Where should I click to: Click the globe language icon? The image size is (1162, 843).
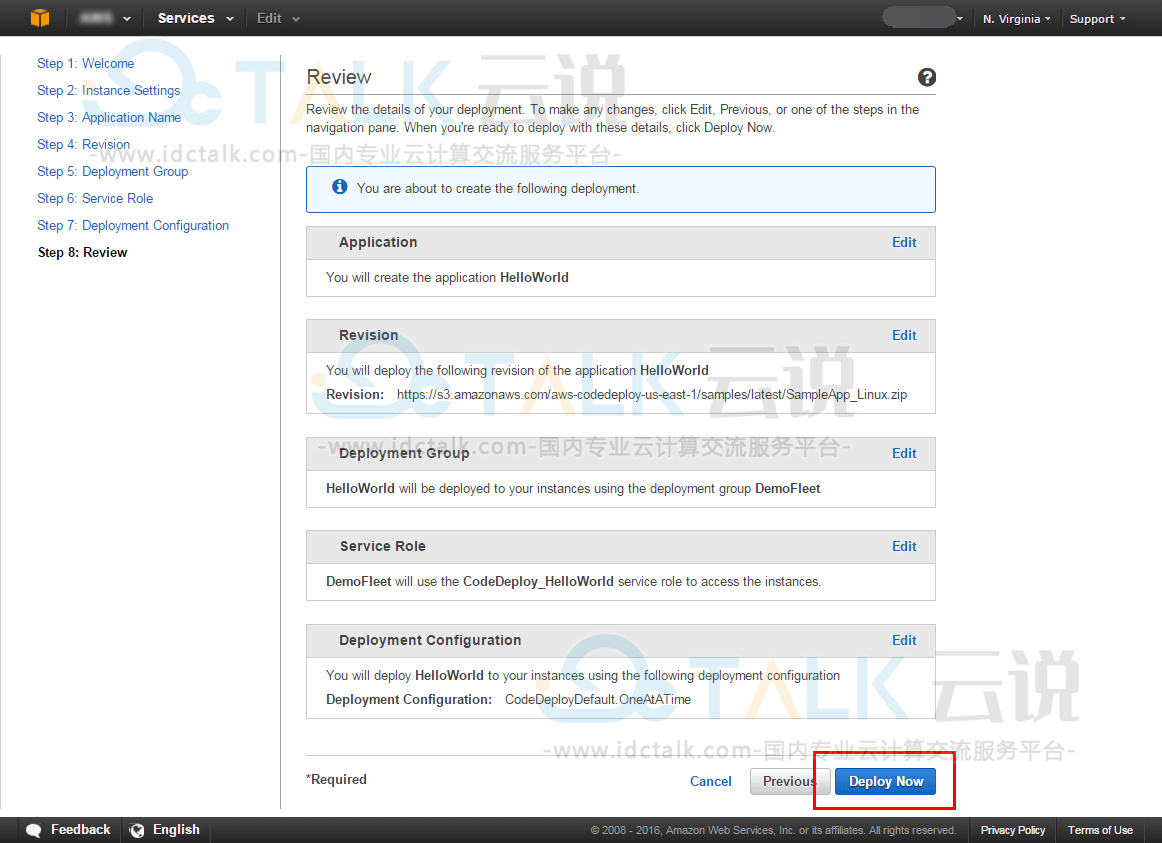[x=137, y=830]
